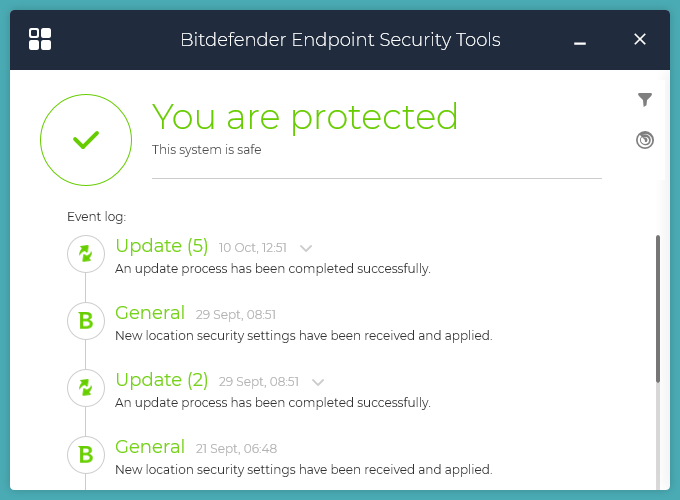
Task: Close the Bitdefender Endpoint Security Tools window
Action: [x=641, y=39]
